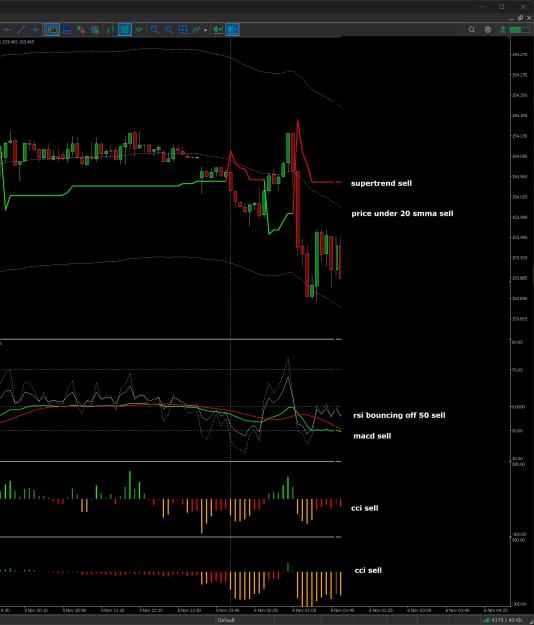Click the '5 Nov 23:45' time axis label
534x625 pixels.
coord(228,611)
